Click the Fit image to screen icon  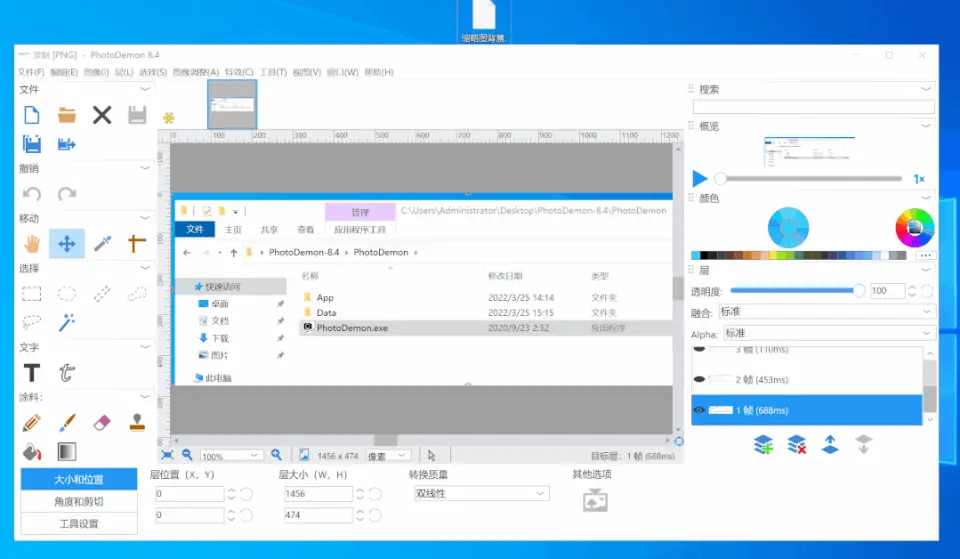tap(167, 455)
